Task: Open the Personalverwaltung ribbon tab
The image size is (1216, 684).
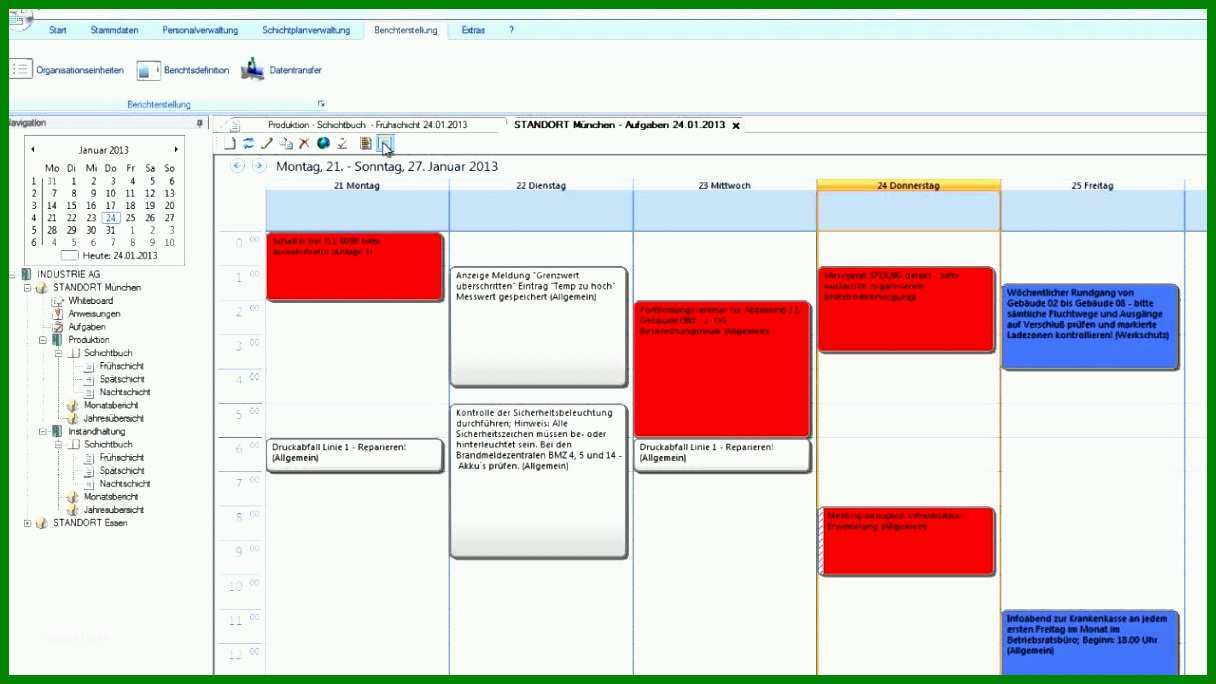Action: pyautogui.click(x=200, y=30)
